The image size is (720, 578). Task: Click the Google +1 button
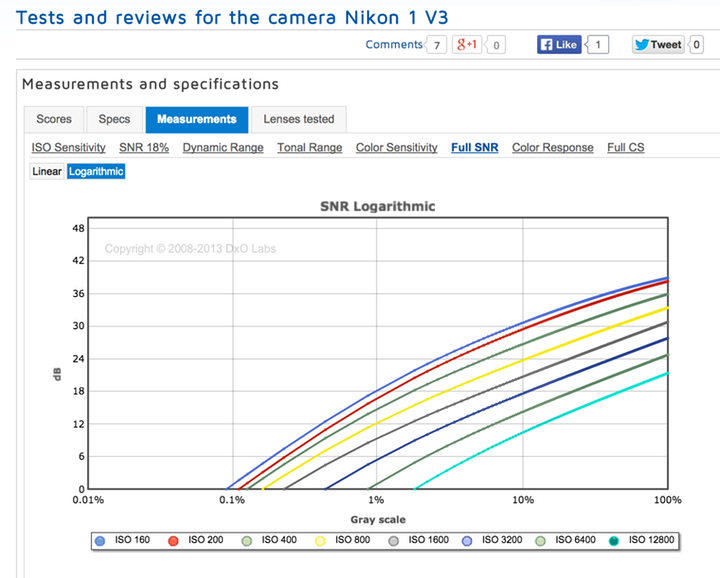pos(469,44)
